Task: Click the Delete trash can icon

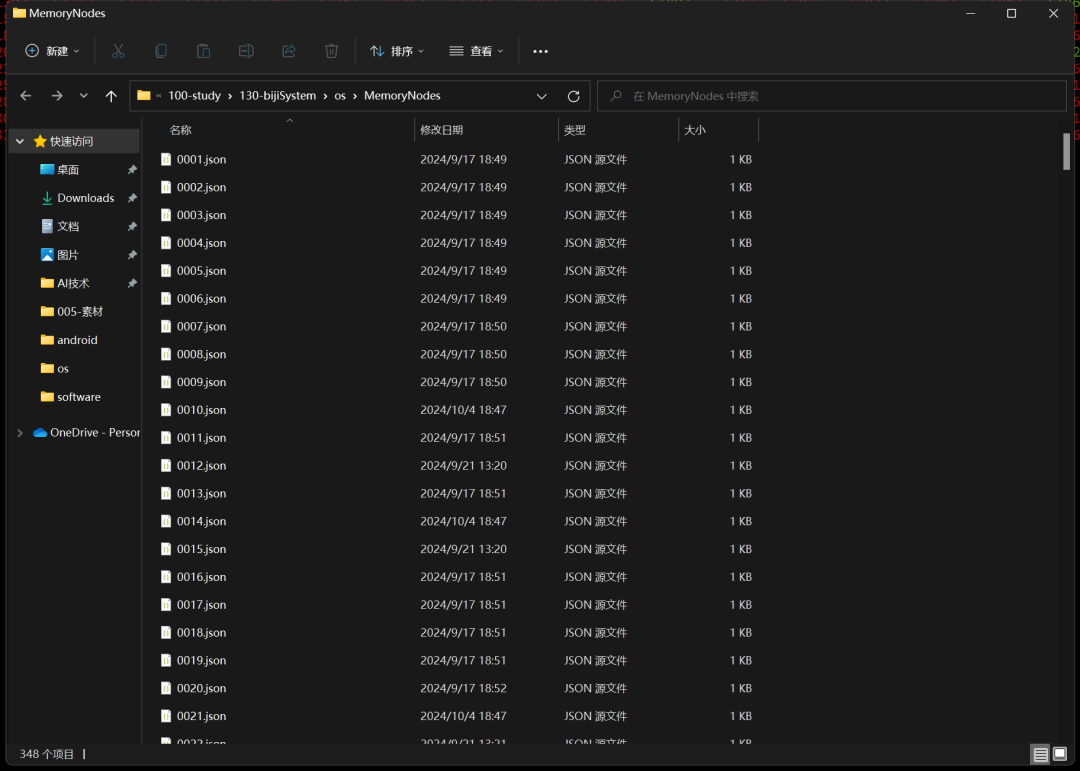Action: pyautogui.click(x=332, y=51)
